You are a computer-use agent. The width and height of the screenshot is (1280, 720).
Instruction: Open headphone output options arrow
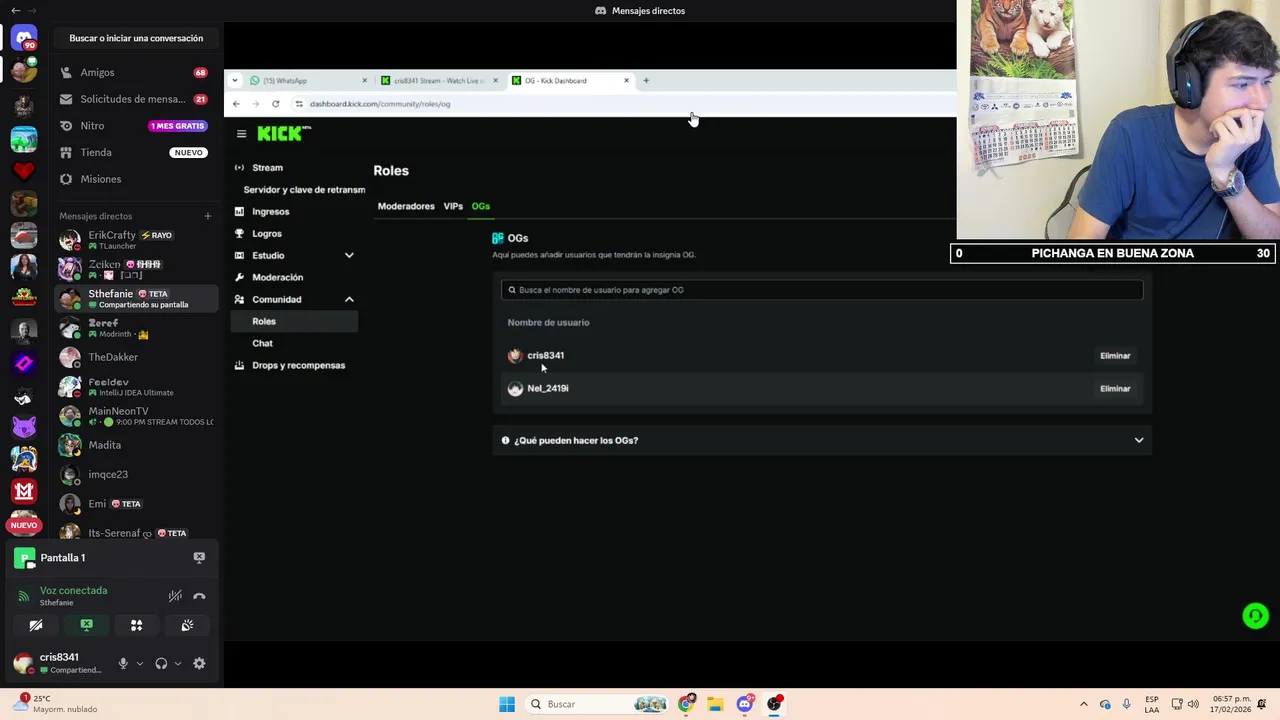coord(178,663)
